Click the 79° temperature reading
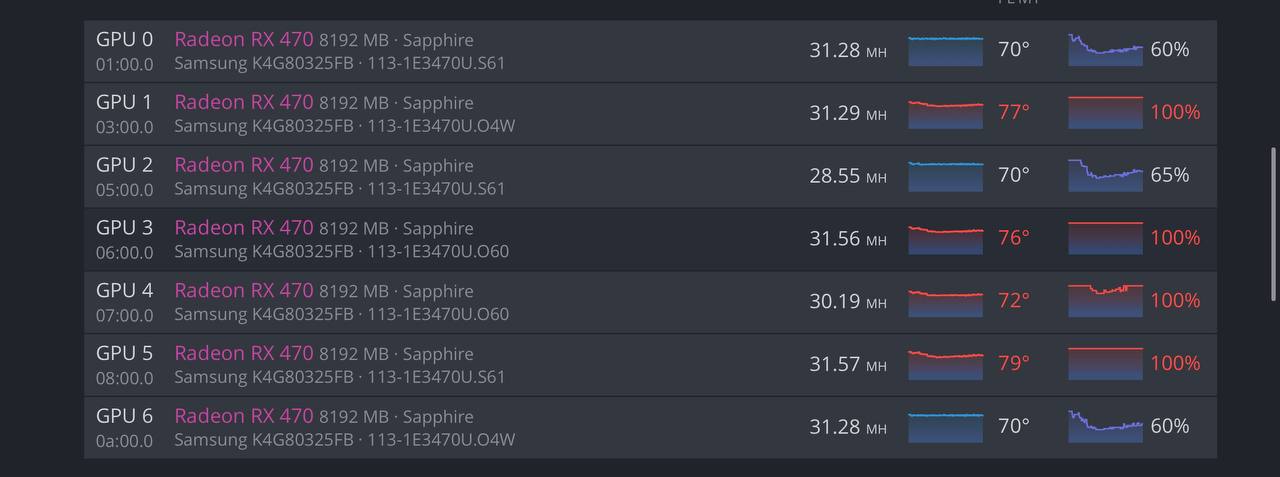 pyautogui.click(x=1014, y=363)
